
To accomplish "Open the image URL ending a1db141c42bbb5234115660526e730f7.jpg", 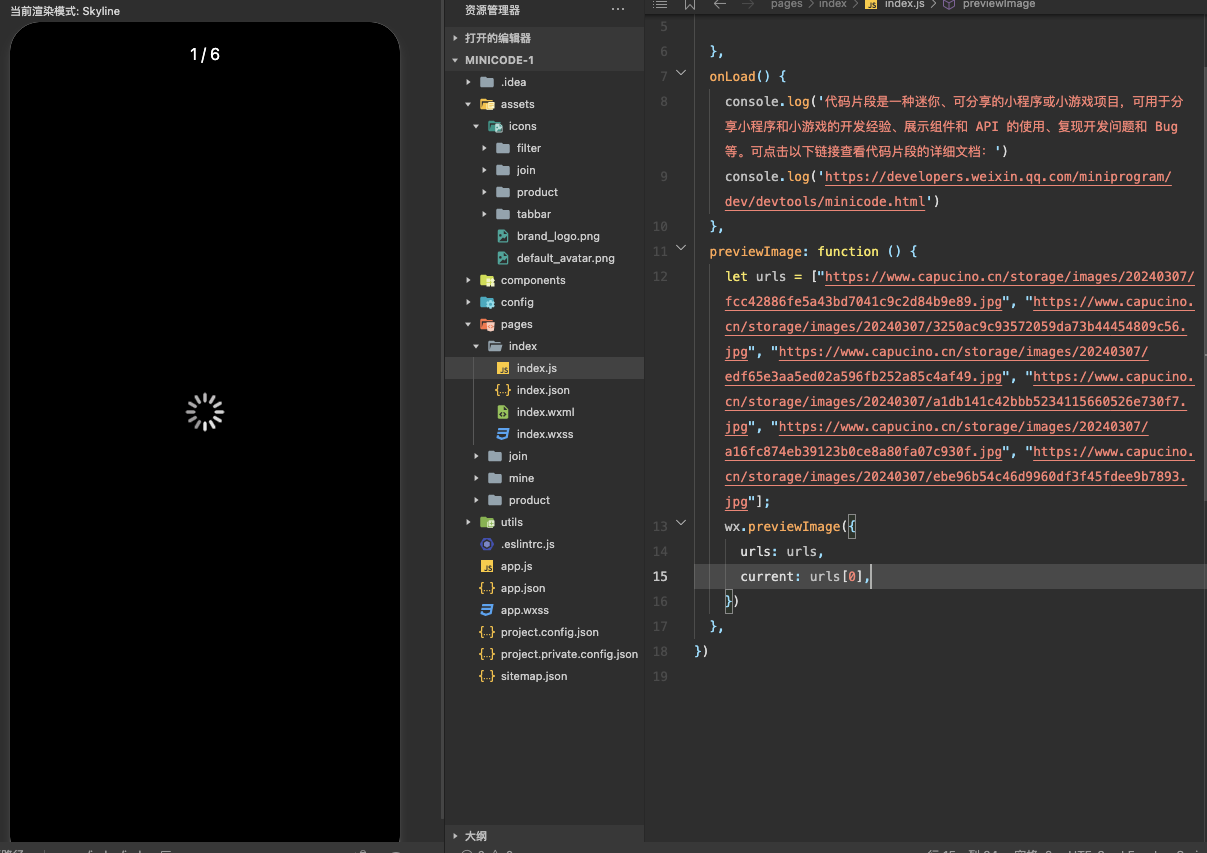I will coord(960,402).
